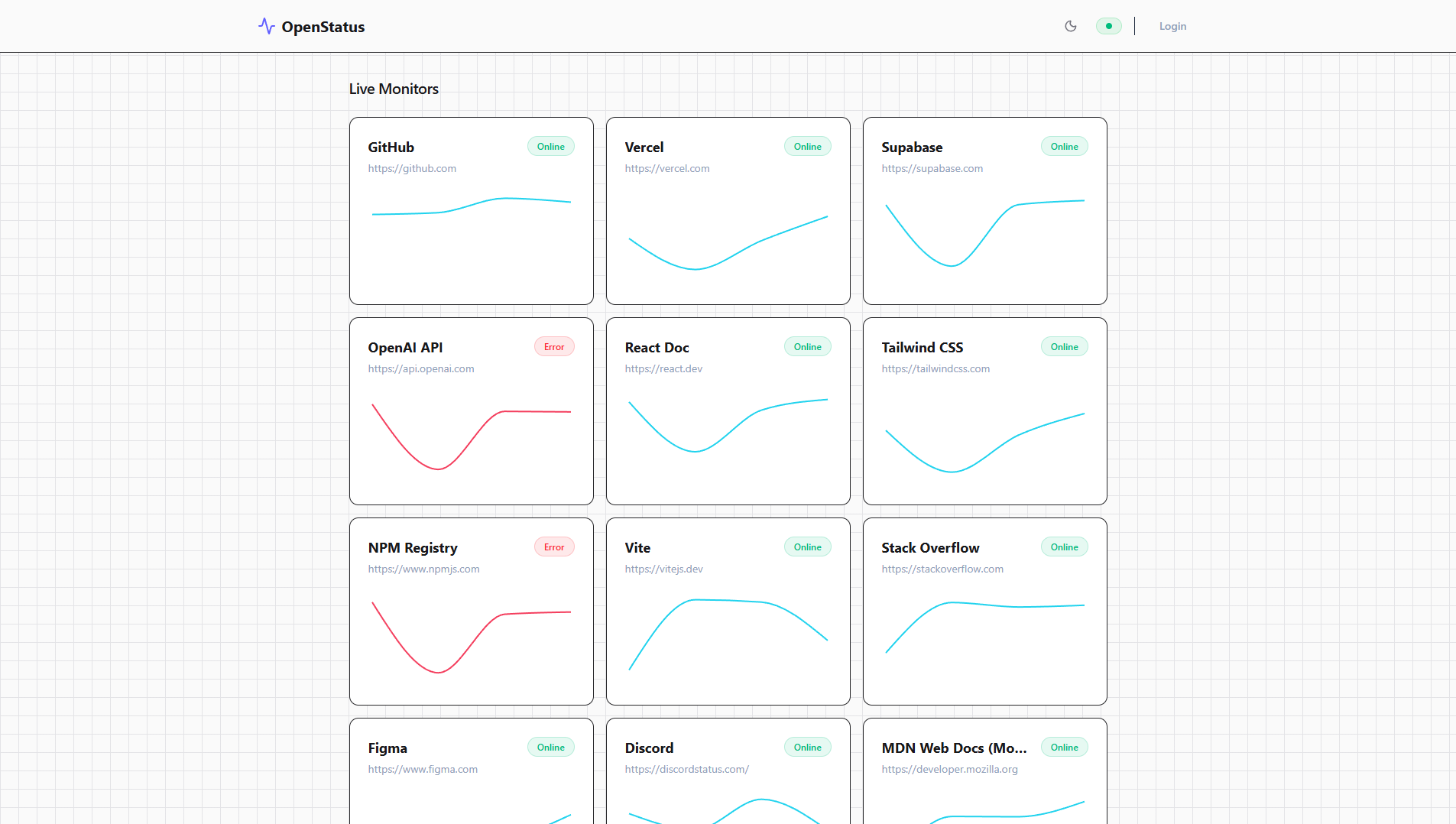Screen dimensions: 1456x824
Task: Open the React Doc monitor title
Action: coord(657,347)
